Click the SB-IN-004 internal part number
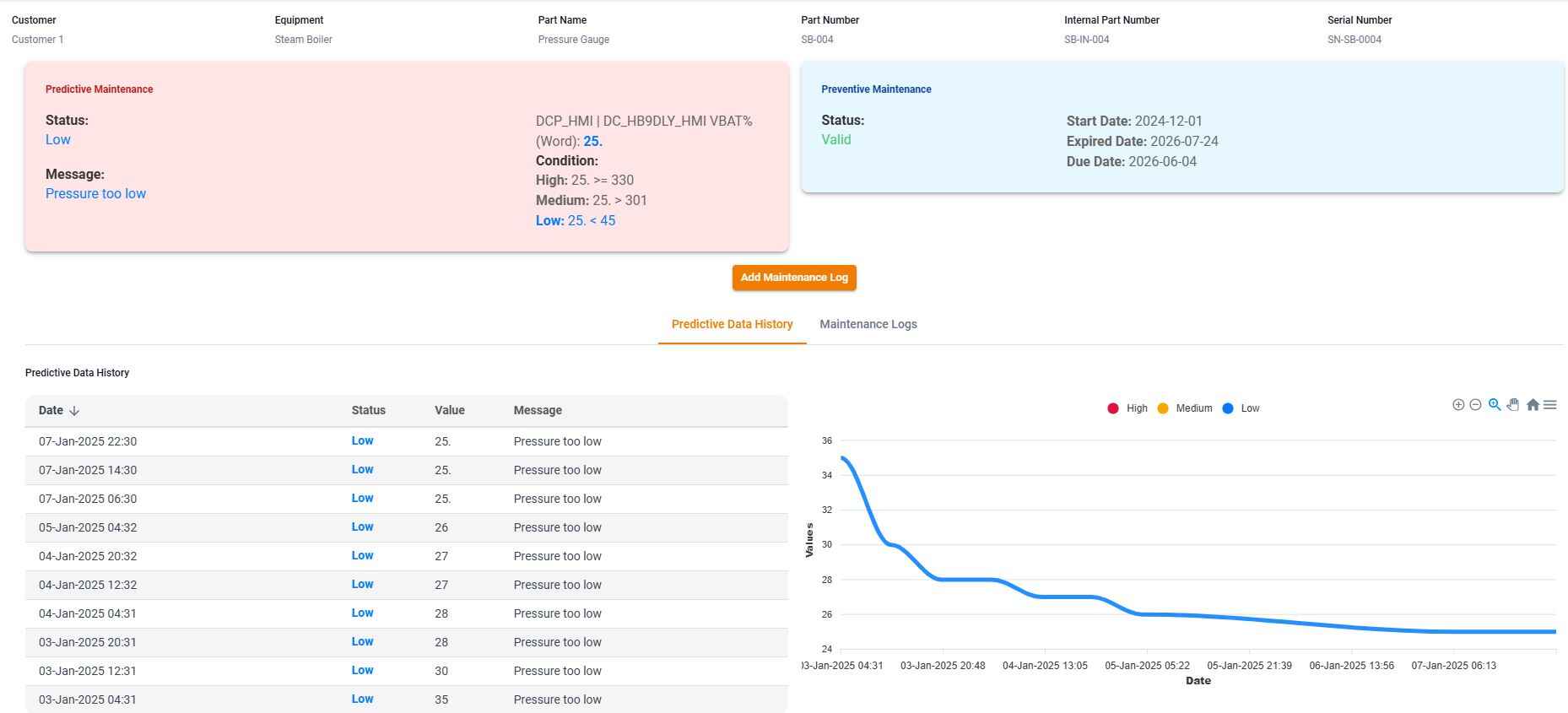 1086,40
